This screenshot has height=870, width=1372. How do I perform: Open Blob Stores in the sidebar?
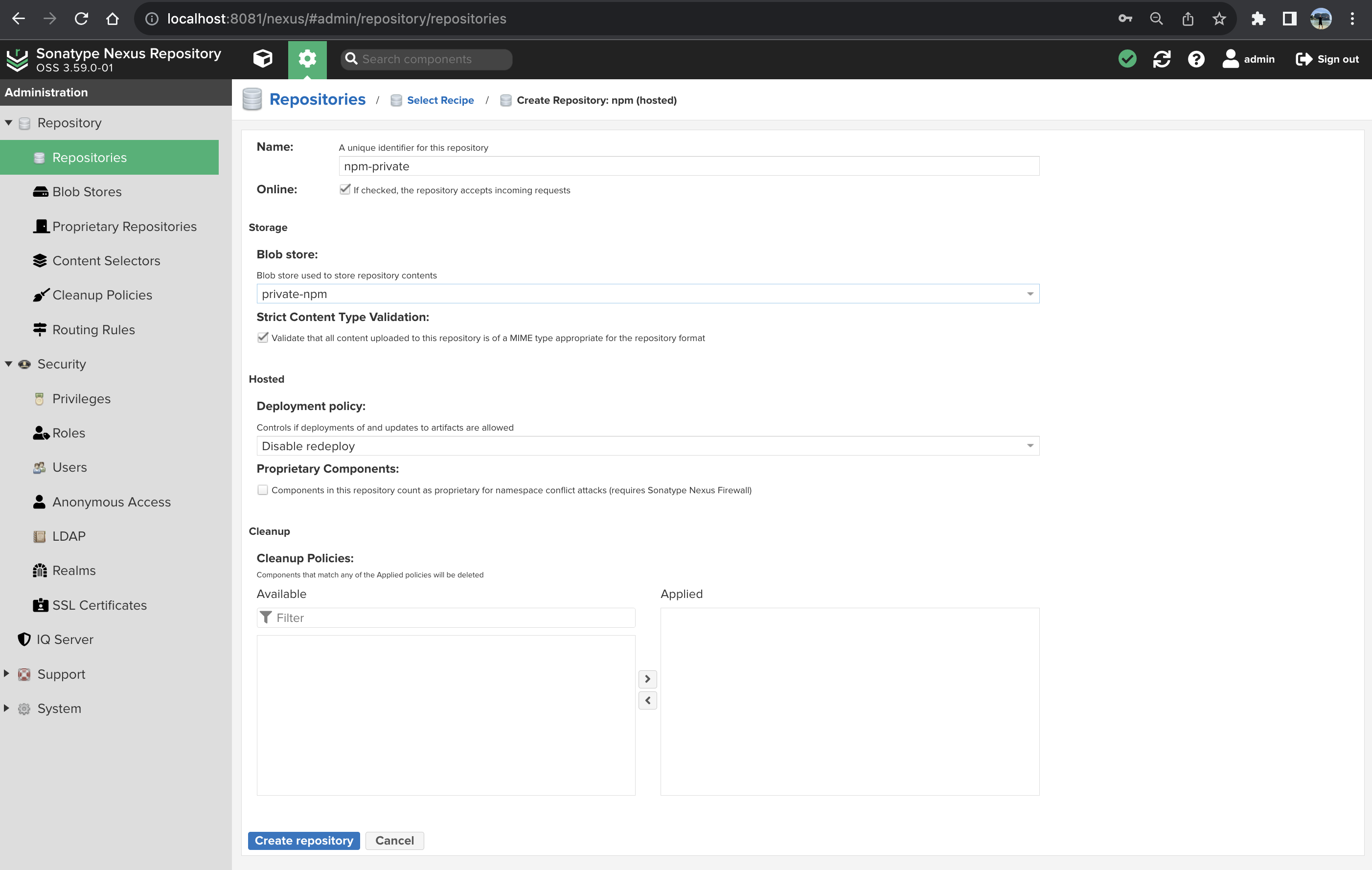pos(87,192)
